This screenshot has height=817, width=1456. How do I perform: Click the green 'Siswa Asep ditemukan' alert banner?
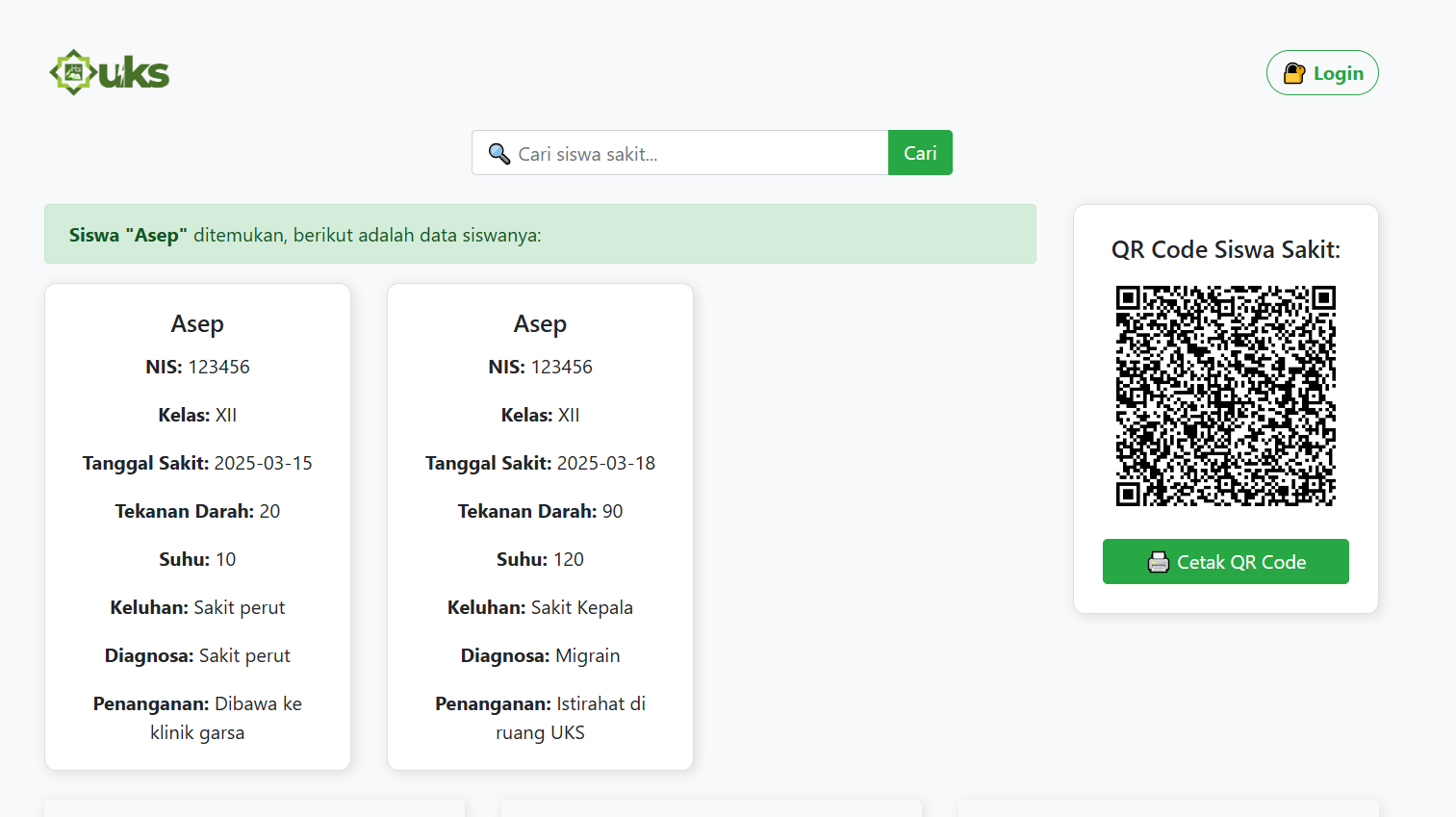pos(539,235)
